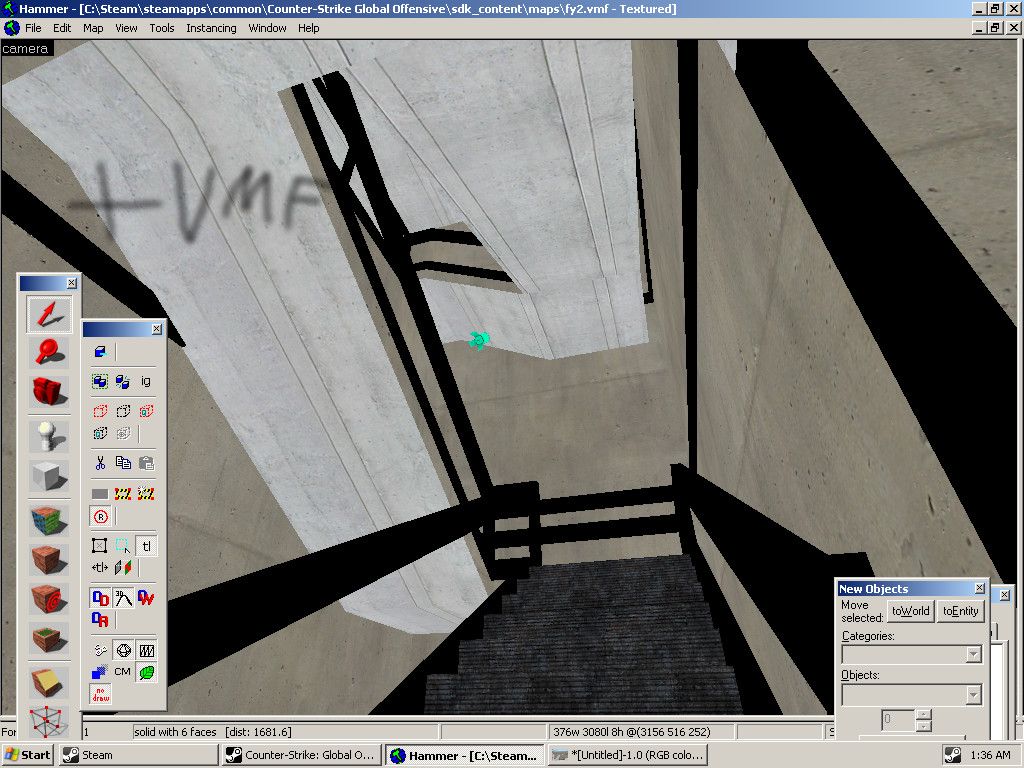The width and height of the screenshot is (1024, 768).
Task: Select the white cube Block tool
Action: point(48,476)
